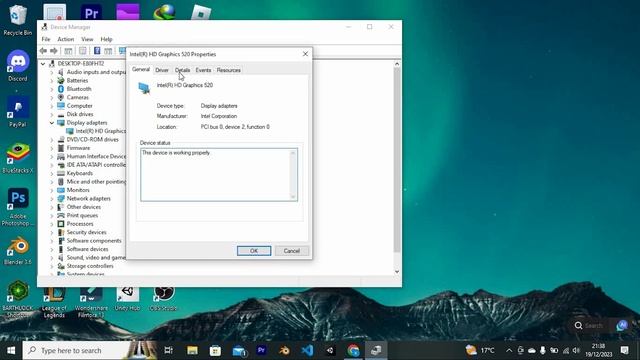Click the blue Help toolbar icon in Device Manager
The width and height of the screenshot is (640, 360).
click(x=97, y=51)
